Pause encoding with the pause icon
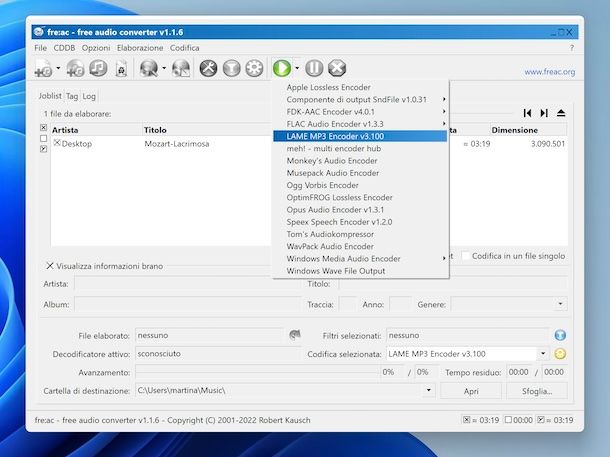The image size is (610, 457). pos(314,68)
